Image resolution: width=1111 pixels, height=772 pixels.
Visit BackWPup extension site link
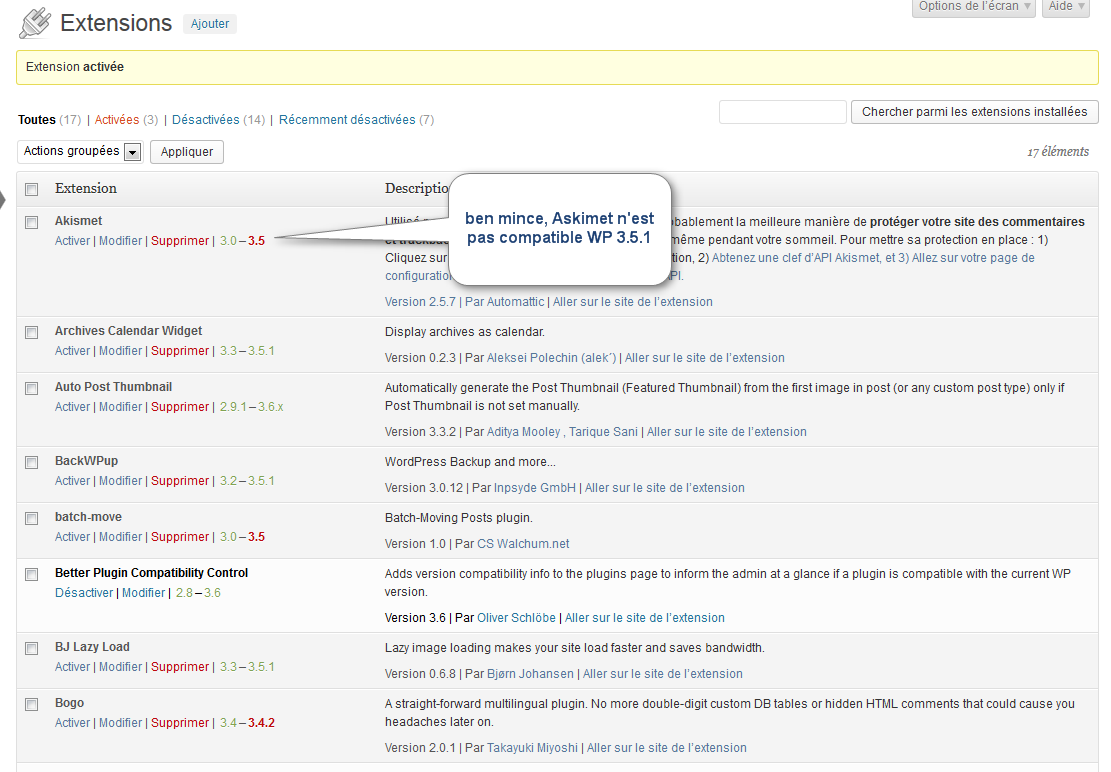pos(665,488)
